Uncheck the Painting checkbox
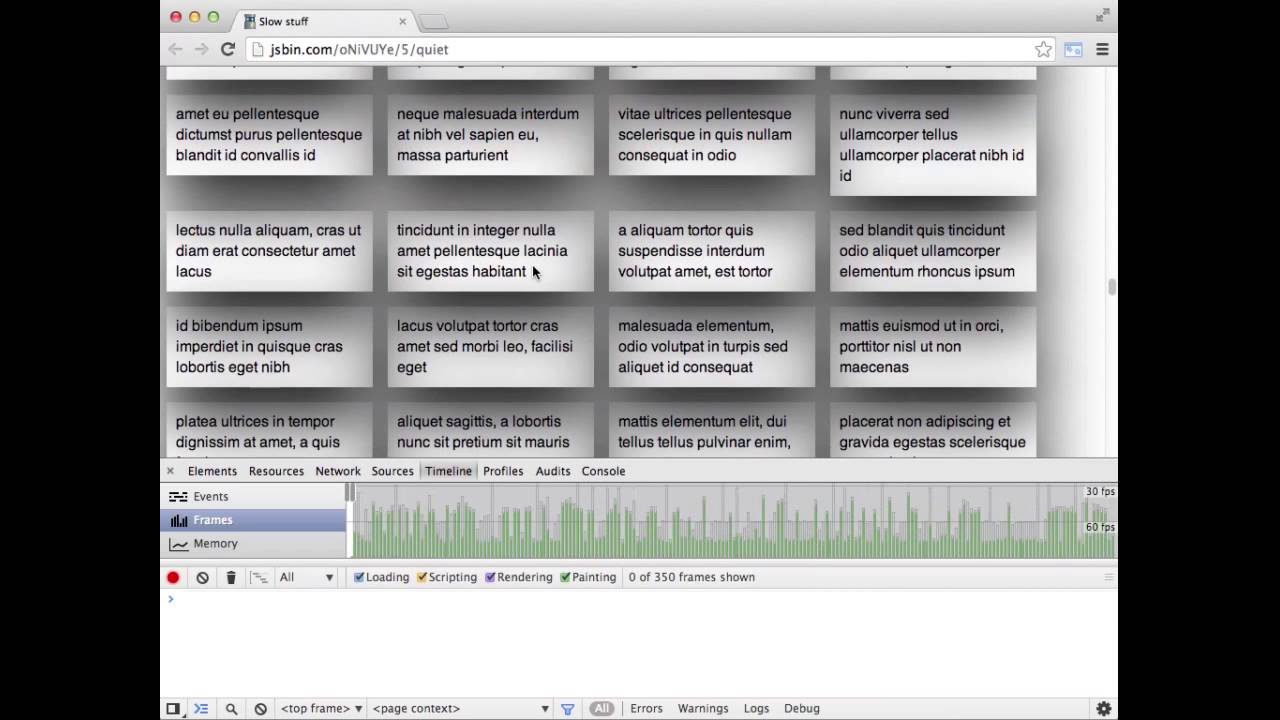Viewport: 1280px width, 720px height. click(x=565, y=577)
